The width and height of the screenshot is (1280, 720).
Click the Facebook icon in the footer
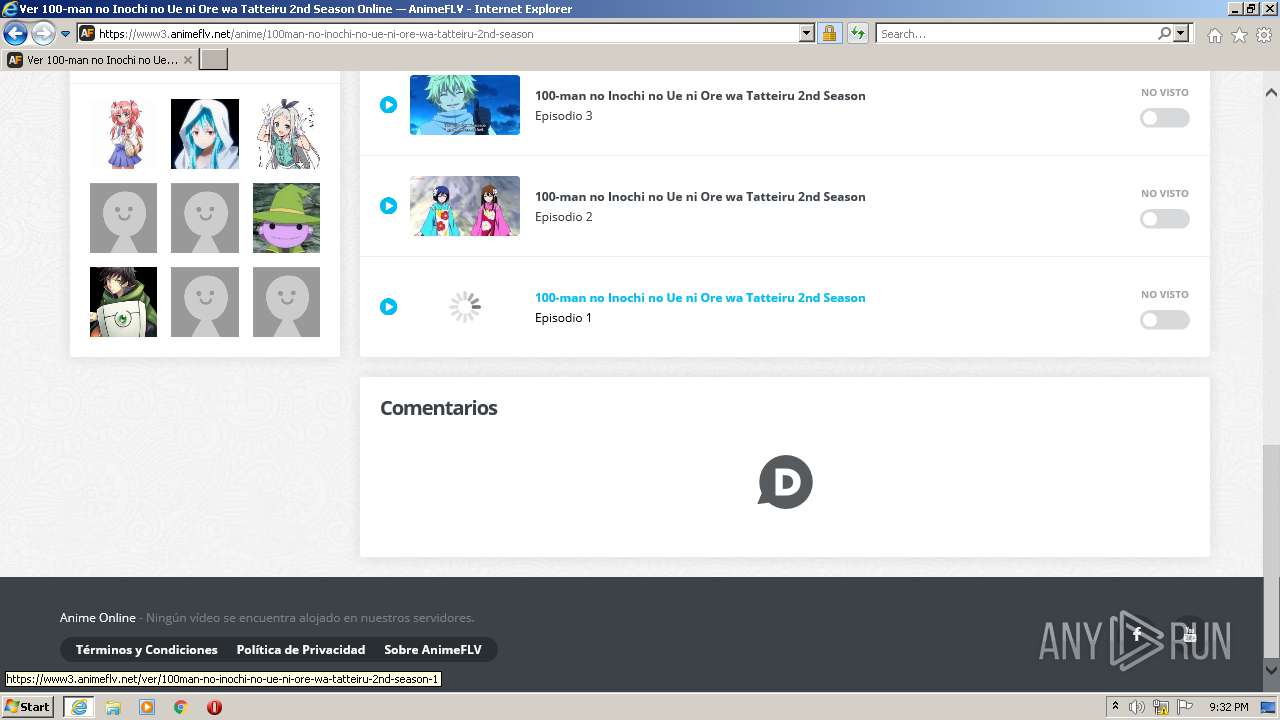[x=1137, y=634]
